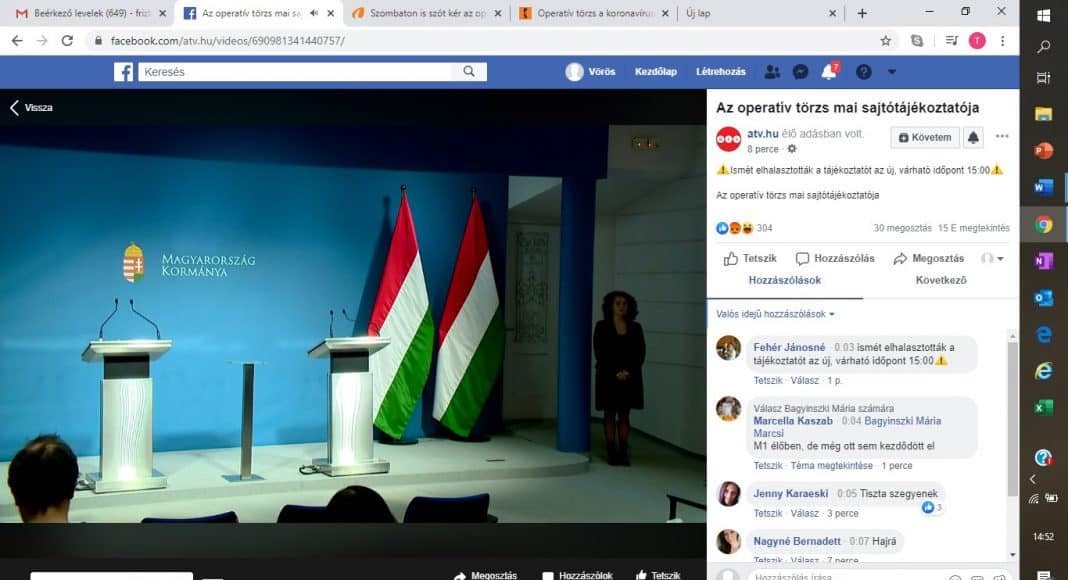Click the Facebook logo icon

tap(123, 71)
